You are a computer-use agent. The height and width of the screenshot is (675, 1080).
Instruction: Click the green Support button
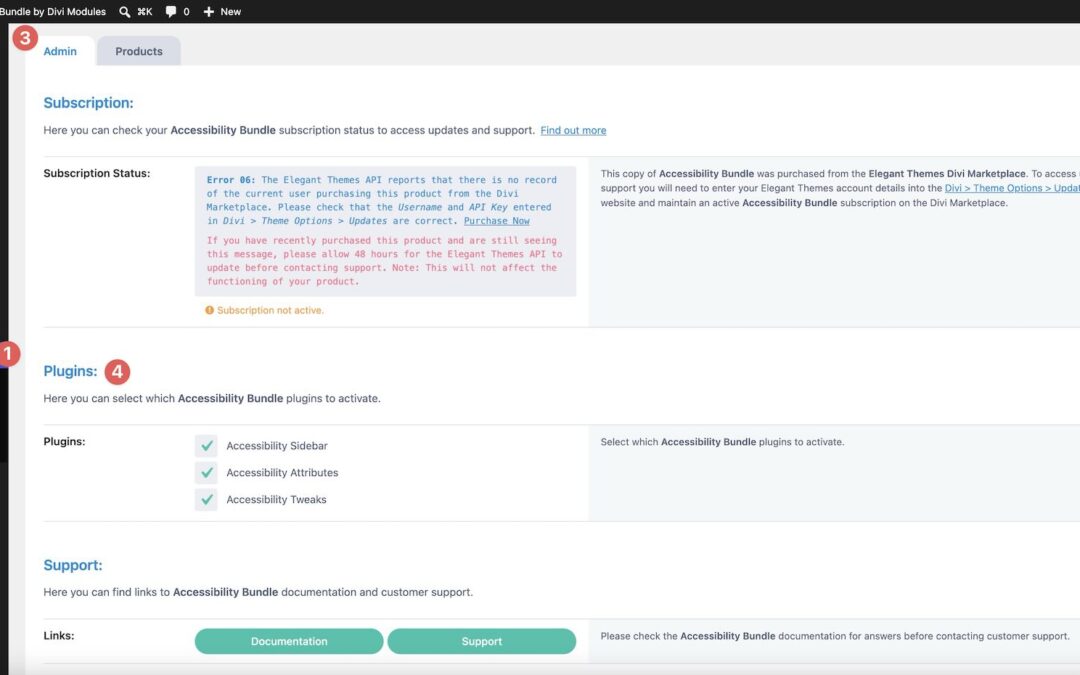[481, 641]
